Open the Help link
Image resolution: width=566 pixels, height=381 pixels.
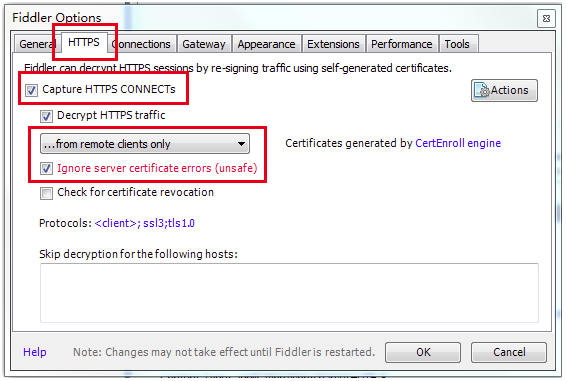(x=35, y=352)
